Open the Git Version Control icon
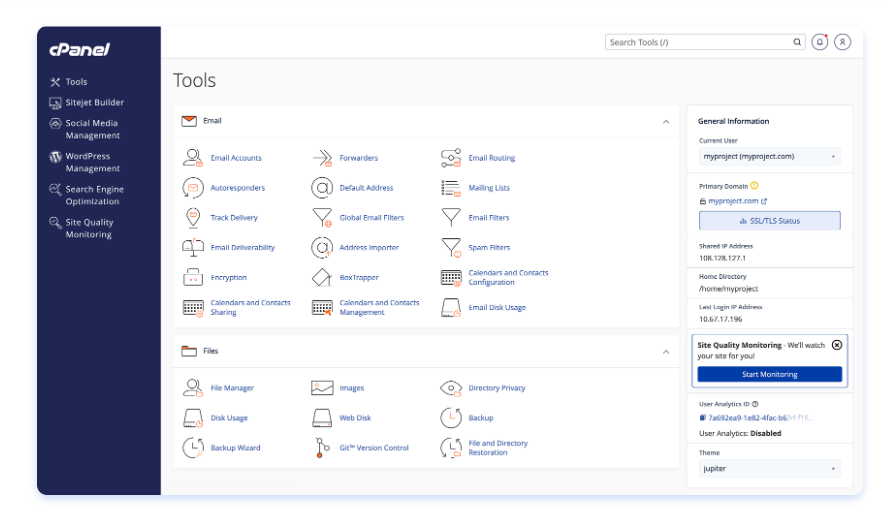 tap(322, 447)
